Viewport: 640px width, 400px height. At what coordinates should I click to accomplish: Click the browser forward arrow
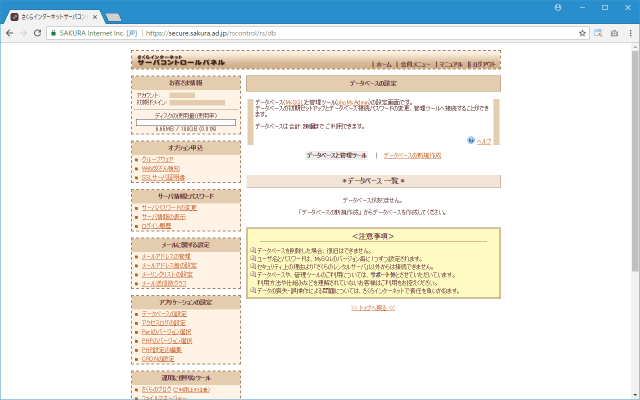[23, 33]
